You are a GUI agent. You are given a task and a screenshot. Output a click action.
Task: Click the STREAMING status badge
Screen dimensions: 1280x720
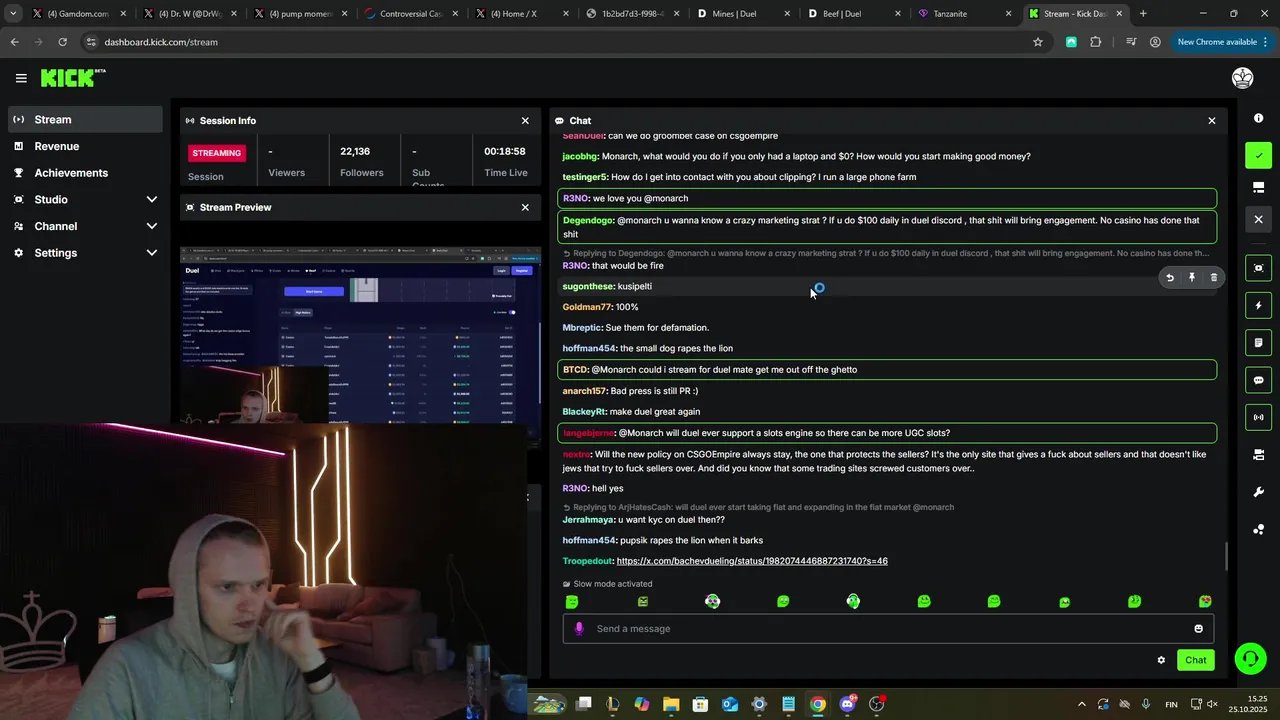(217, 153)
